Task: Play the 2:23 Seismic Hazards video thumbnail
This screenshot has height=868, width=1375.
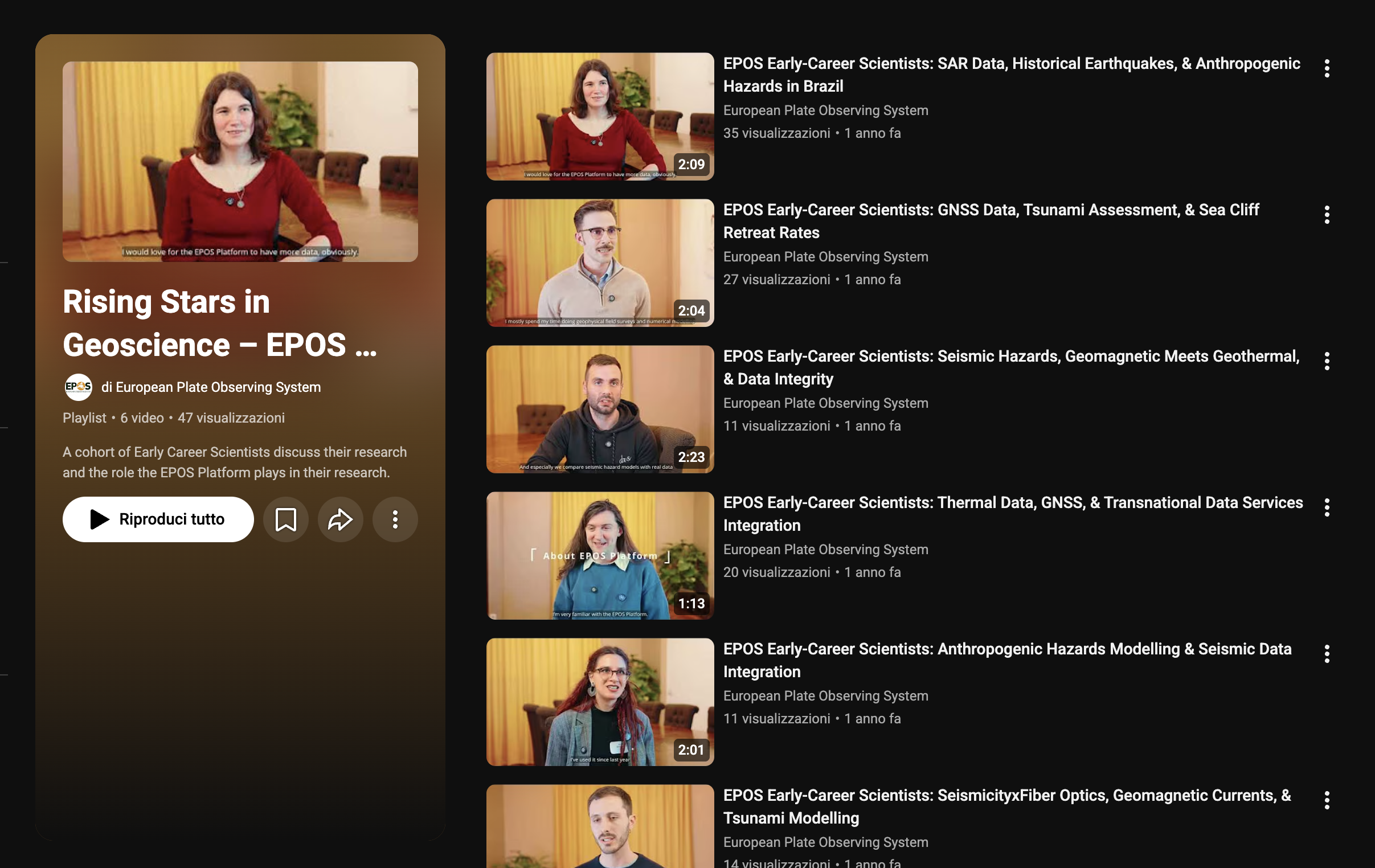Action: click(600, 409)
